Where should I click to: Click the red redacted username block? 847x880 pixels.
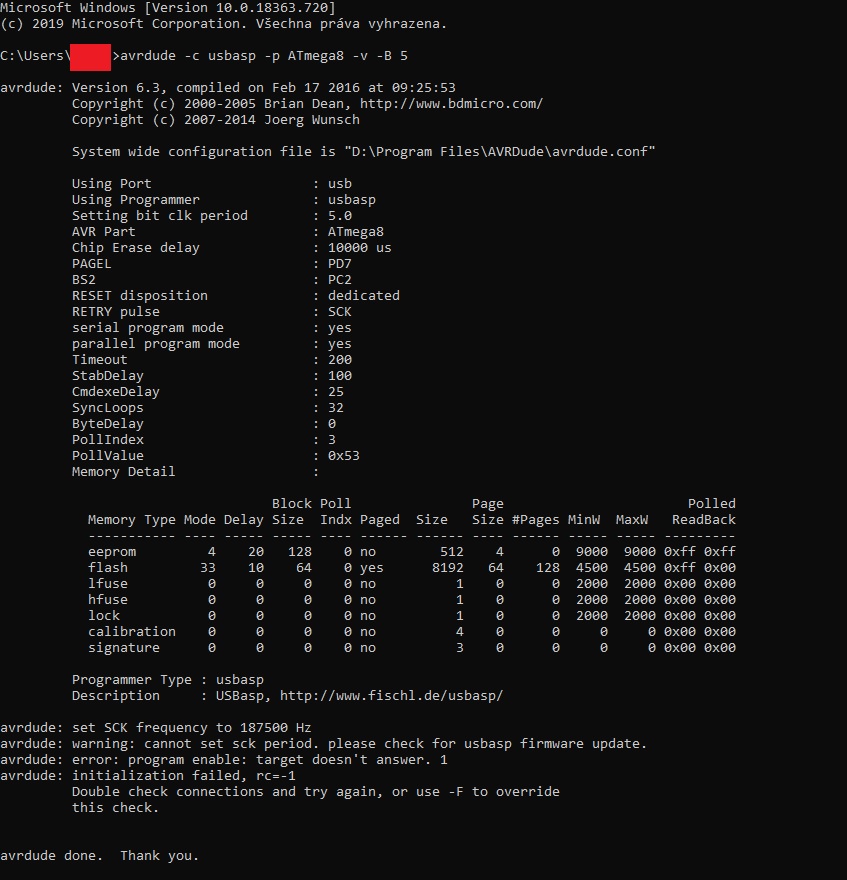[x=90, y=56]
